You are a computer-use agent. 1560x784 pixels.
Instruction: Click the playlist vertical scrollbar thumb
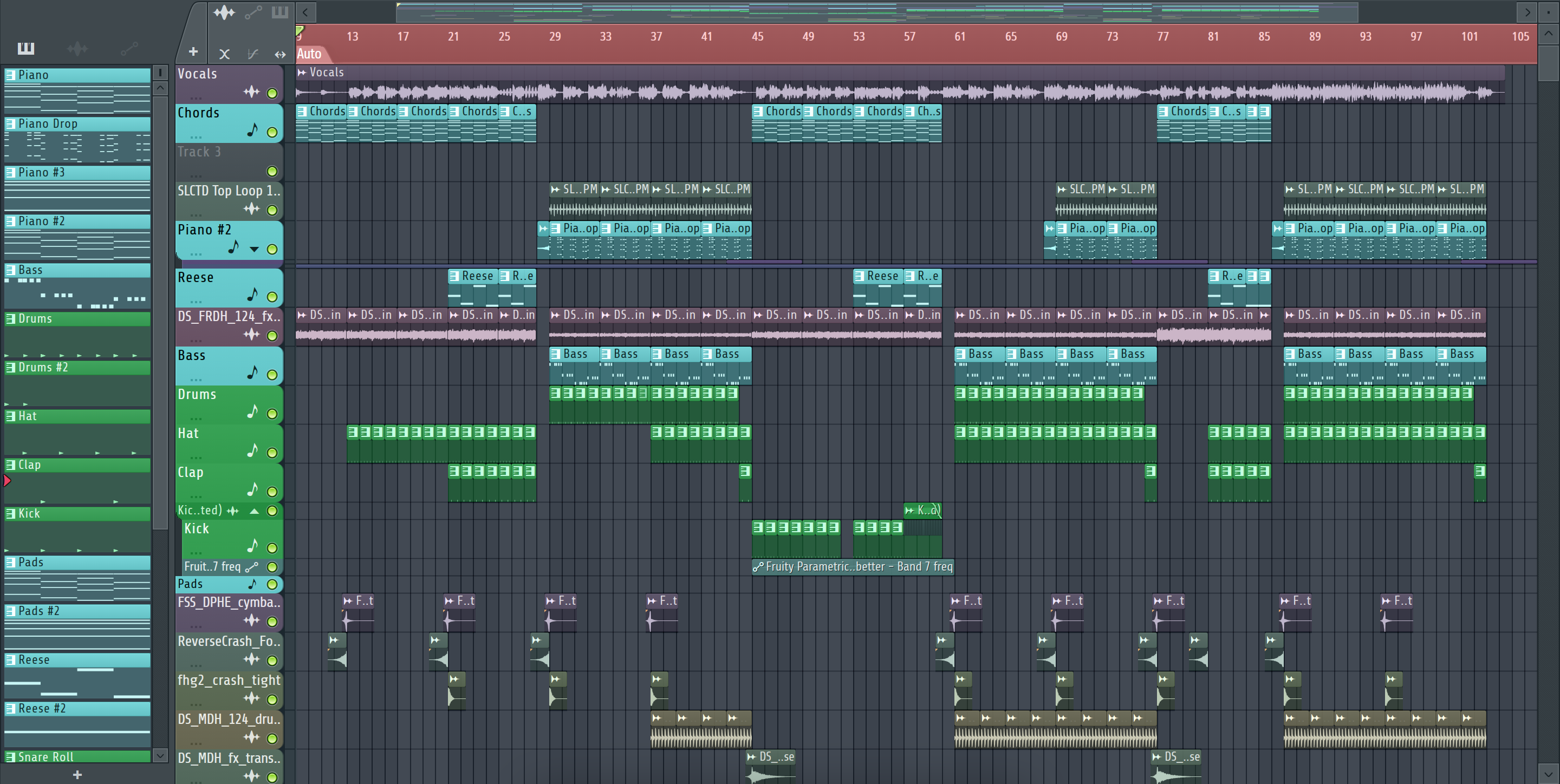1548,62
